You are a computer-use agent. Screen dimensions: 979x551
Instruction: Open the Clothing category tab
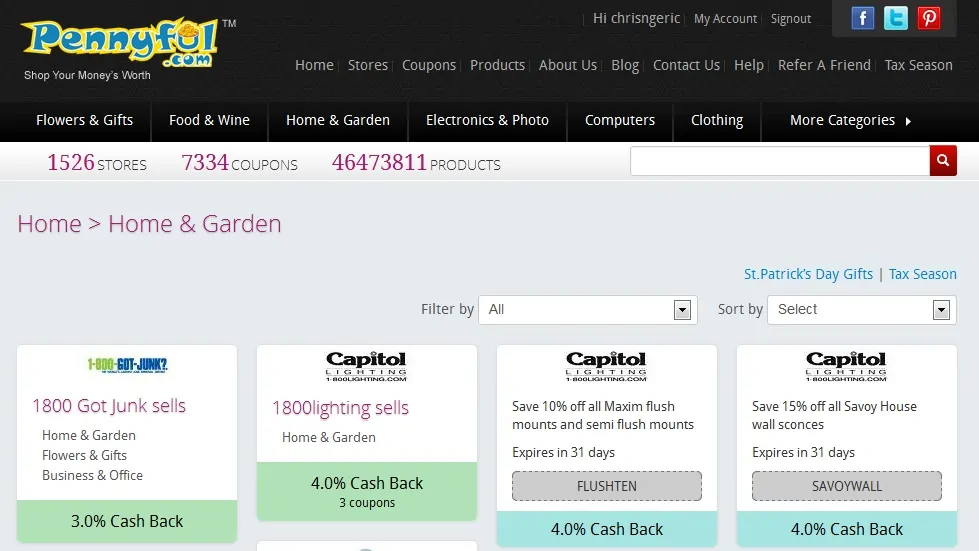point(717,120)
